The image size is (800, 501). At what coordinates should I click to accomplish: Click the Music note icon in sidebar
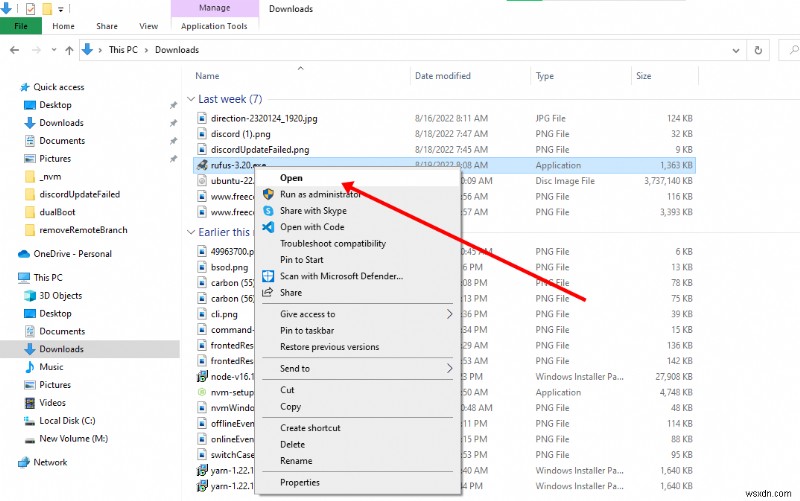[30, 367]
